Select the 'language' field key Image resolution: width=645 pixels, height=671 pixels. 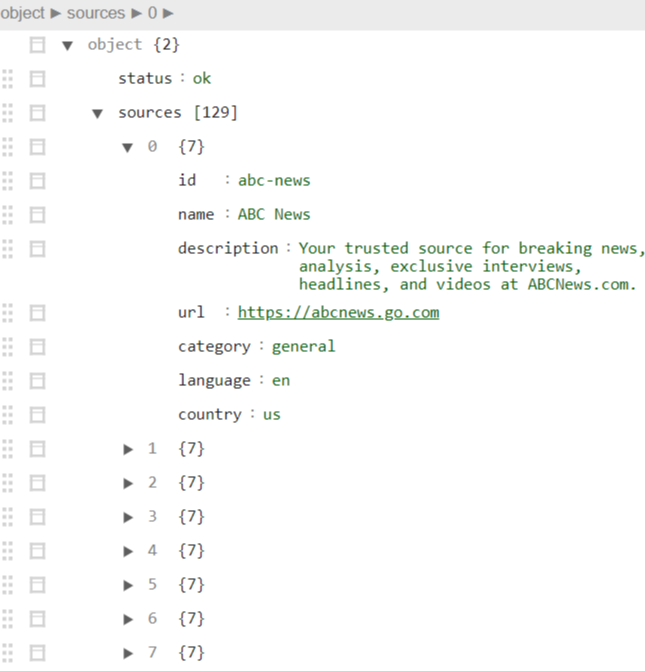(214, 380)
